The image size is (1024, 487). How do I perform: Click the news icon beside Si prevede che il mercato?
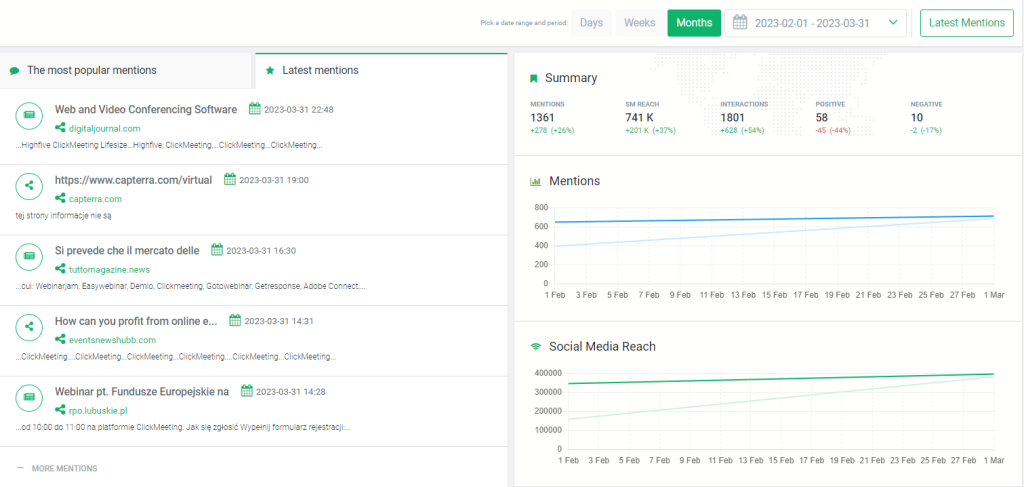[29, 256]
